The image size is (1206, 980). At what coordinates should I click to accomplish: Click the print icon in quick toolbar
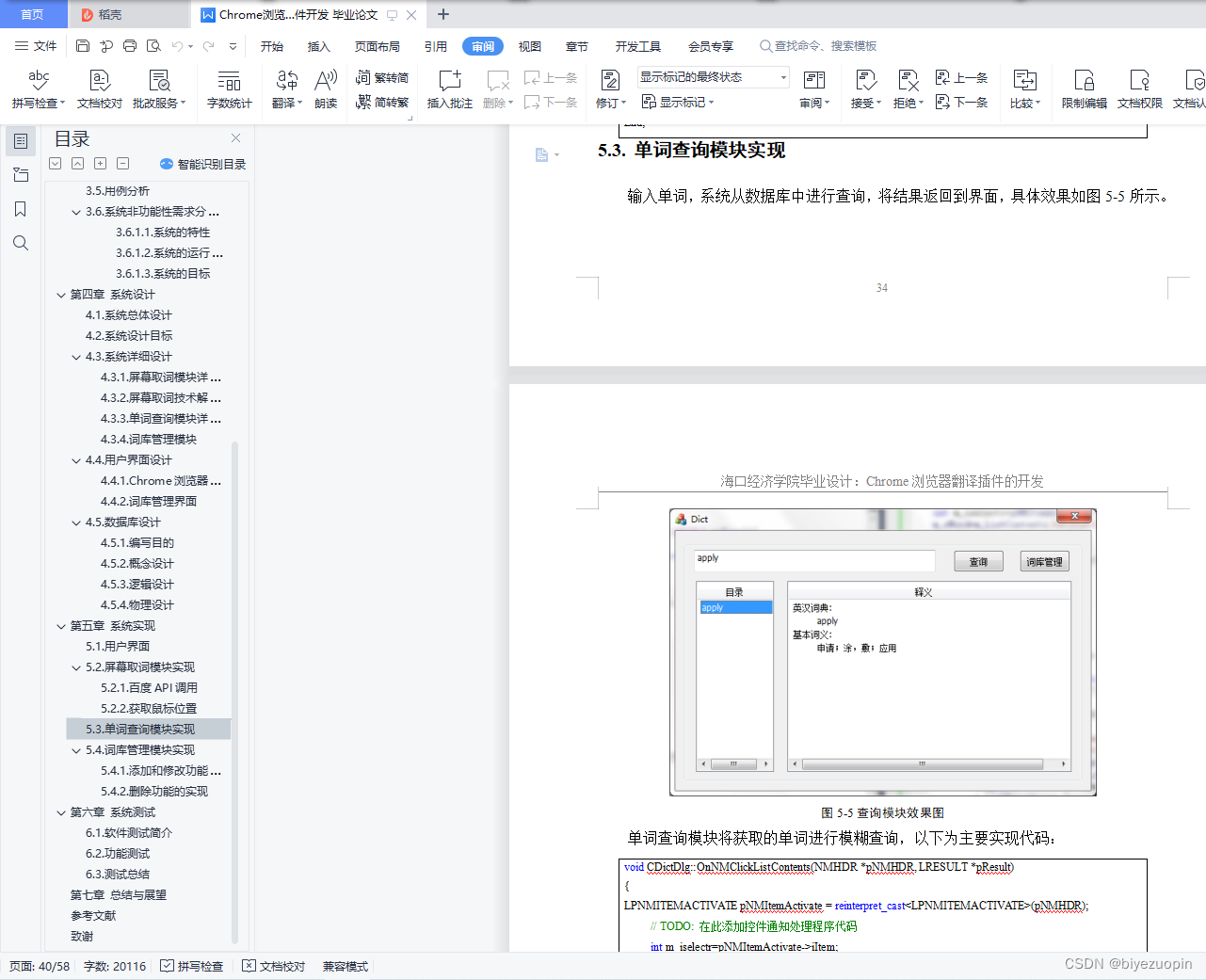coord(130,45)
